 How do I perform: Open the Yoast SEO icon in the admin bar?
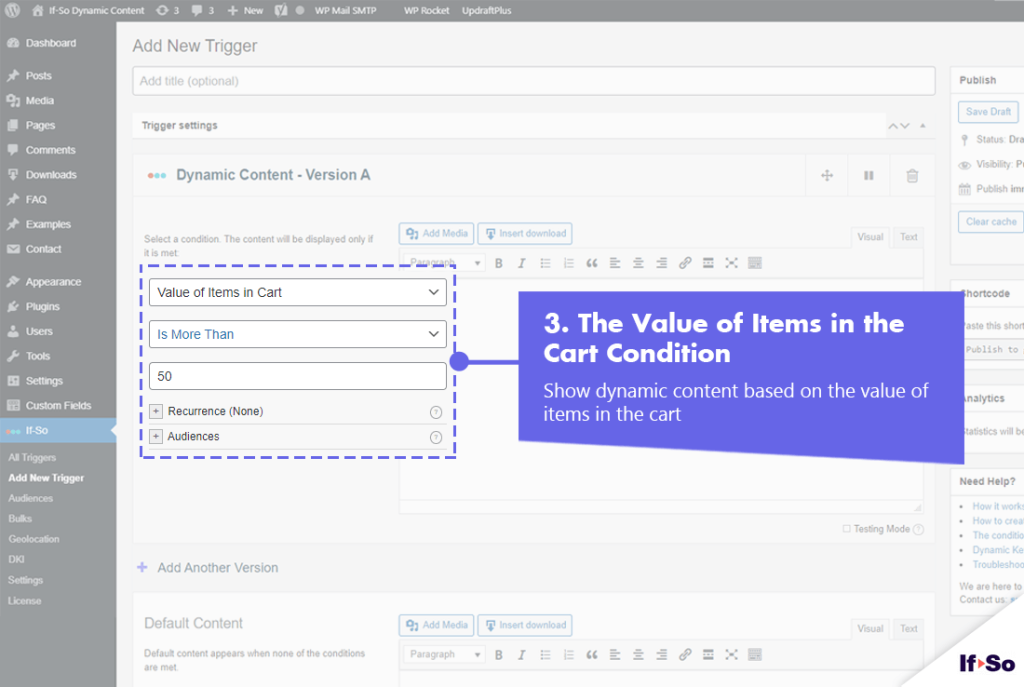pos(281,10)
